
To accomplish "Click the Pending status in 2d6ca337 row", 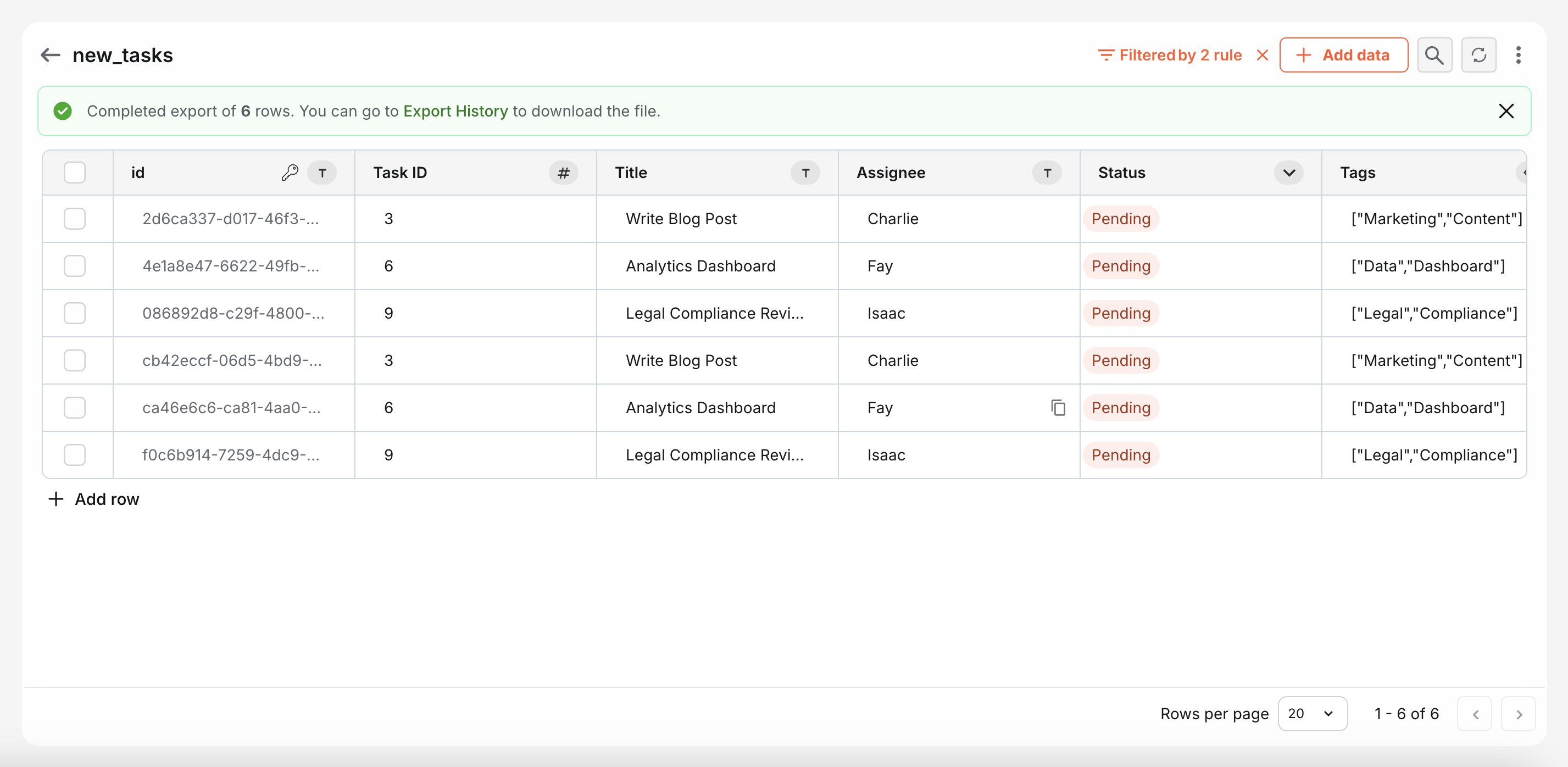I will [1121, 219].
